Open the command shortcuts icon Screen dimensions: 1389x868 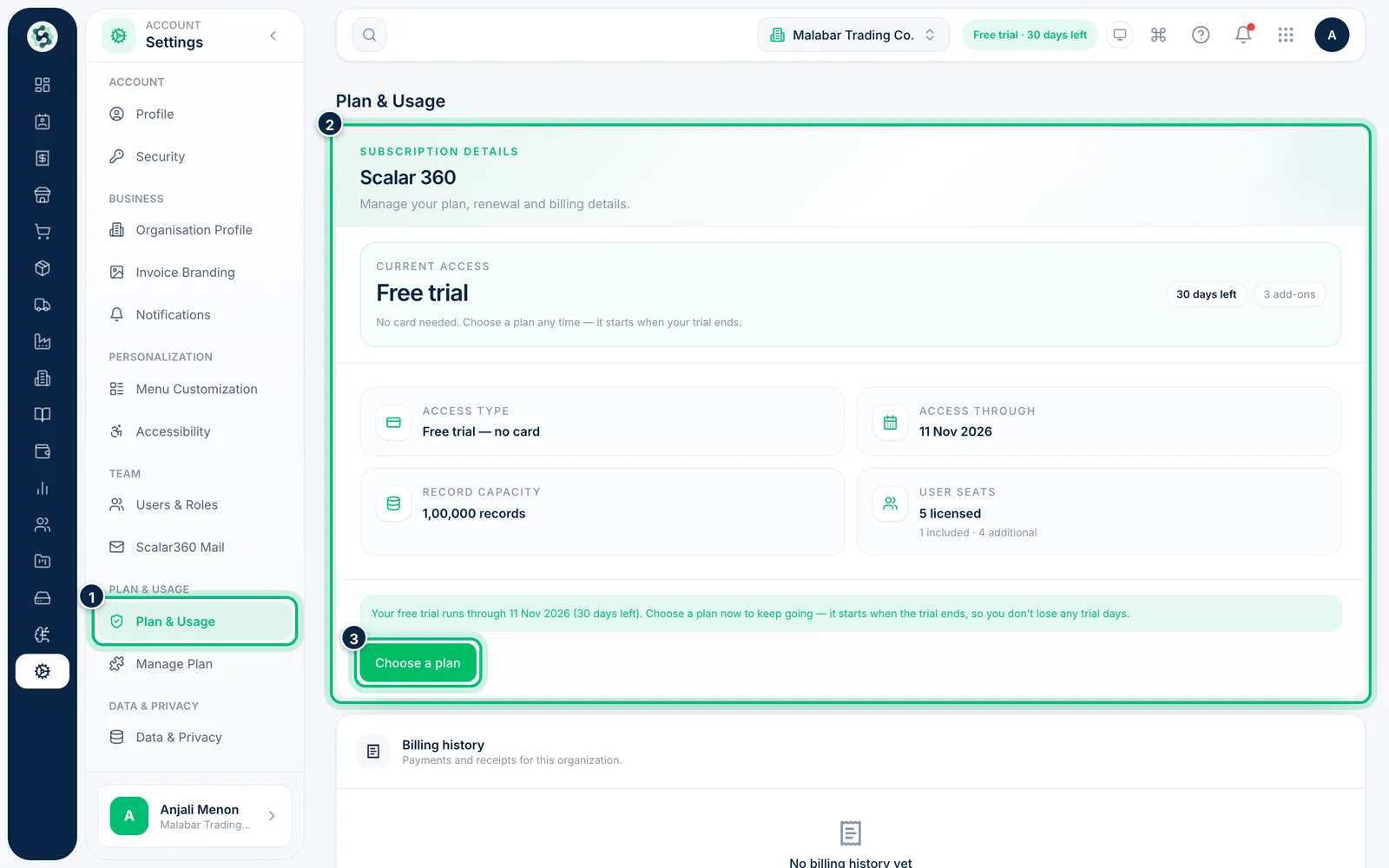tap(1158, 35)
